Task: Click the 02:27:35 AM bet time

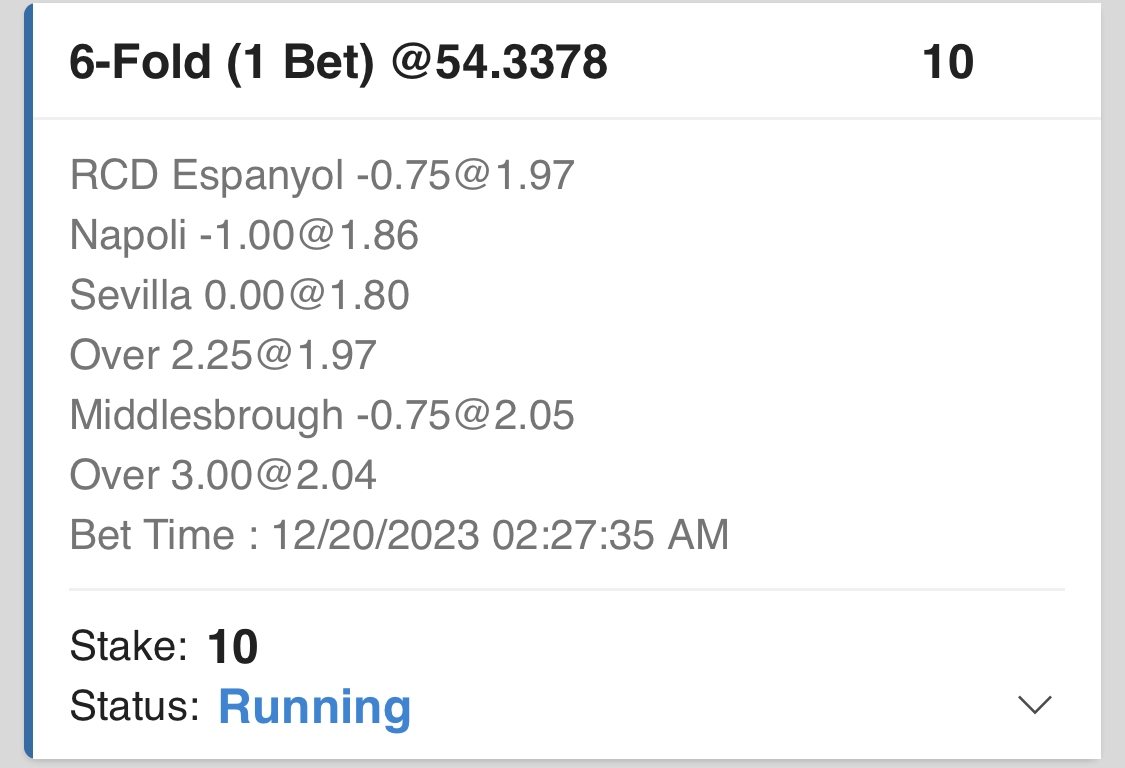Action: tap(610, 535)
